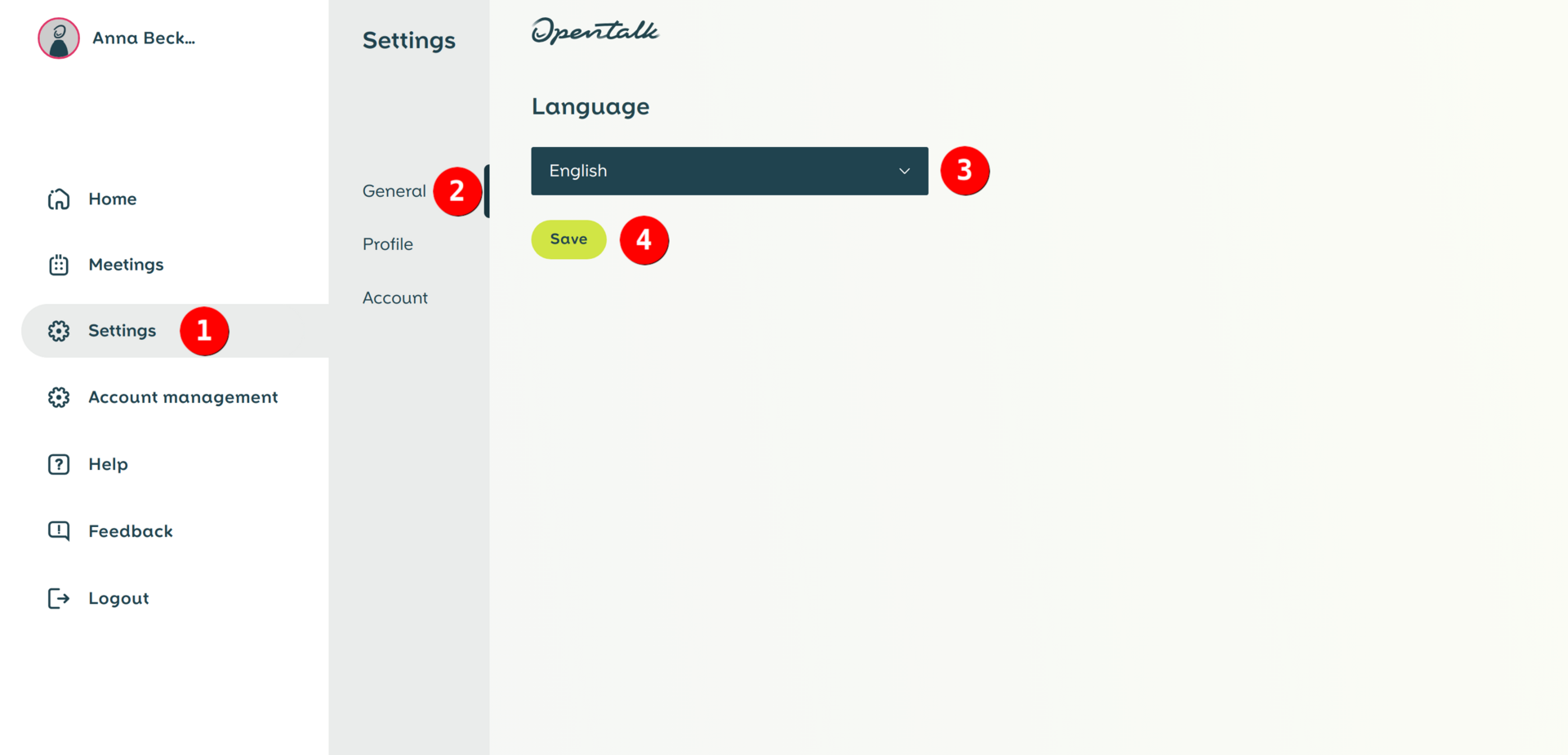
Task: Select the General settings tab
Action: (394, 190)
